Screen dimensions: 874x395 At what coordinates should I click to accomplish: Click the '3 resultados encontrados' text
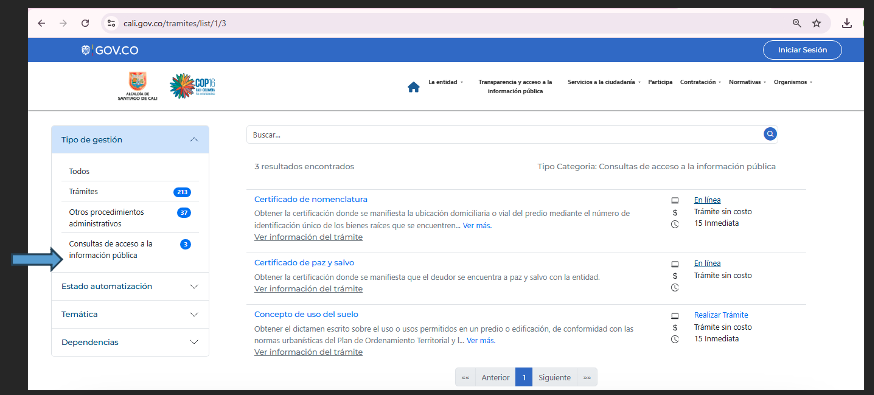pos(304,166)
